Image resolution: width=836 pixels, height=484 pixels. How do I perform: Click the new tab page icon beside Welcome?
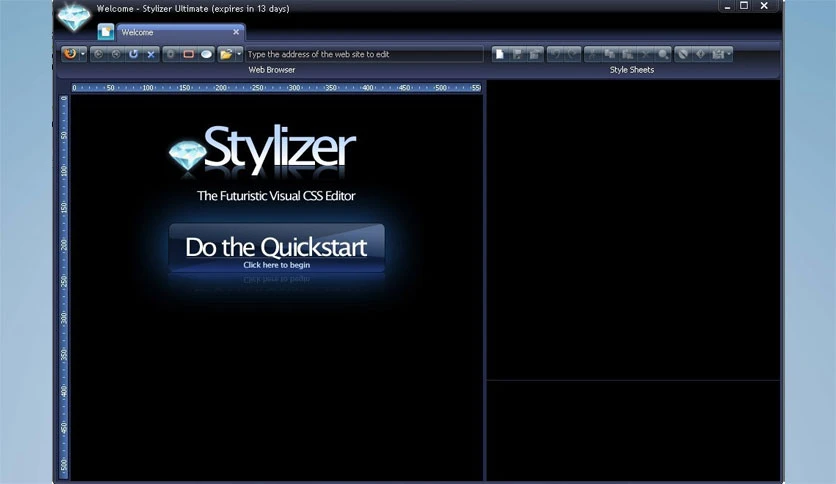coord(106,32)
